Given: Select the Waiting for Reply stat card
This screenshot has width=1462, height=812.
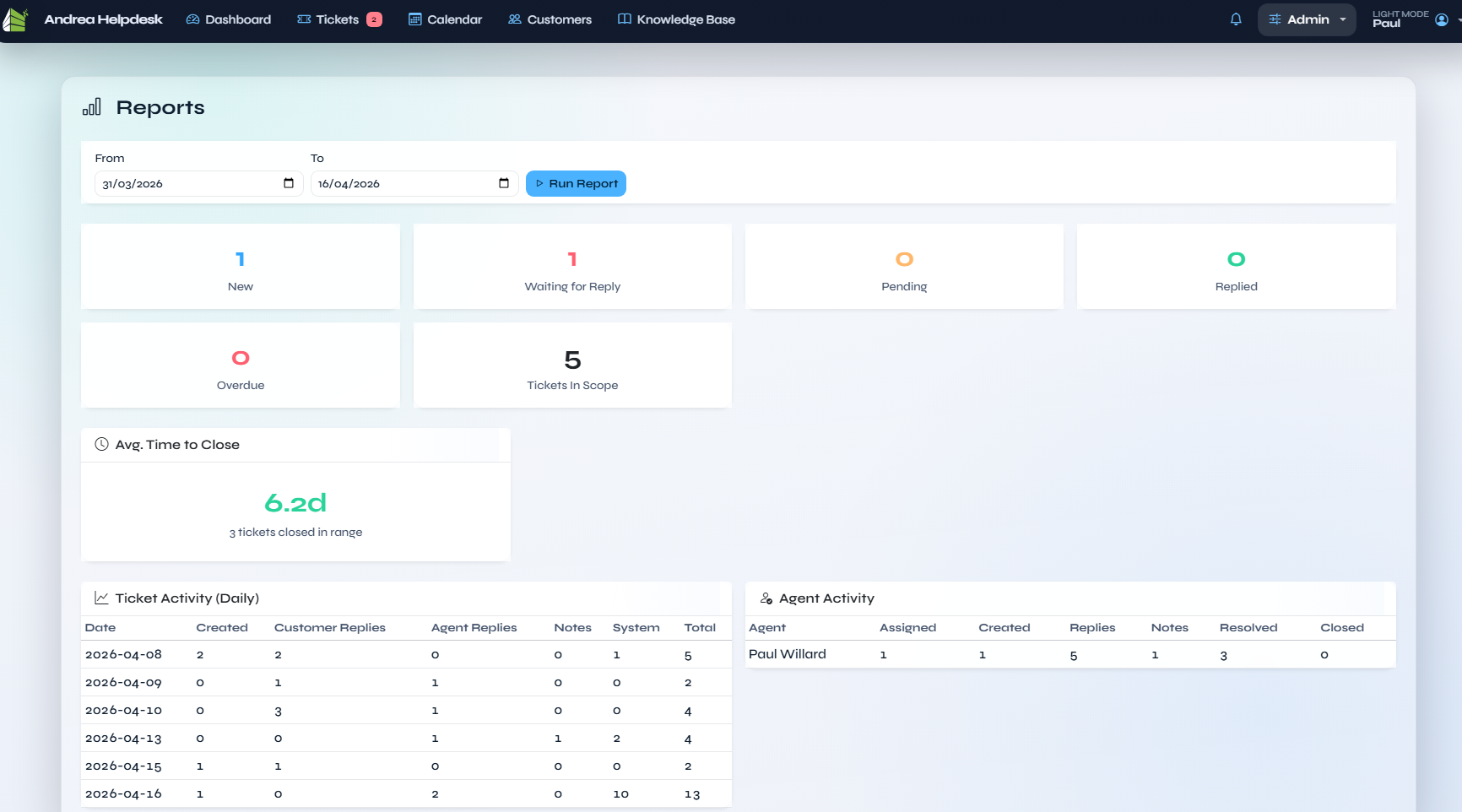Looking at the screenshot, I should pos(572,267).
